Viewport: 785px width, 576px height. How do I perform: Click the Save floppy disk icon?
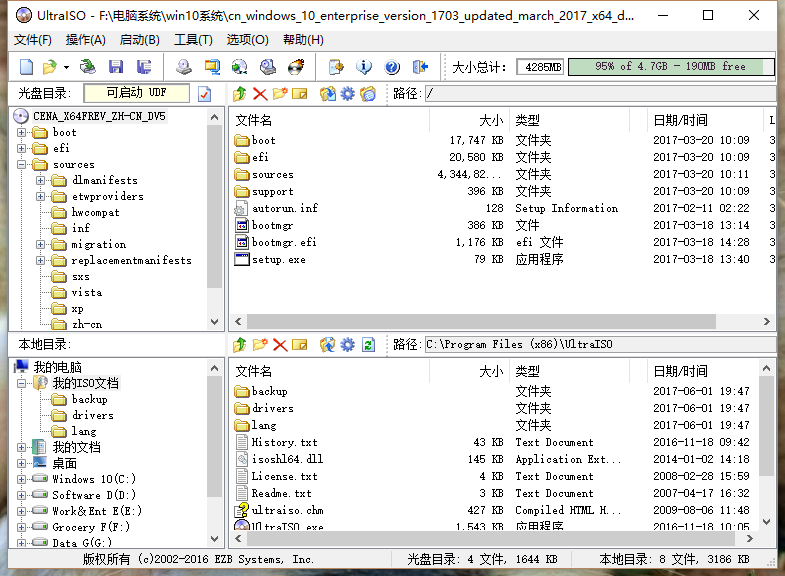point(116,67)
